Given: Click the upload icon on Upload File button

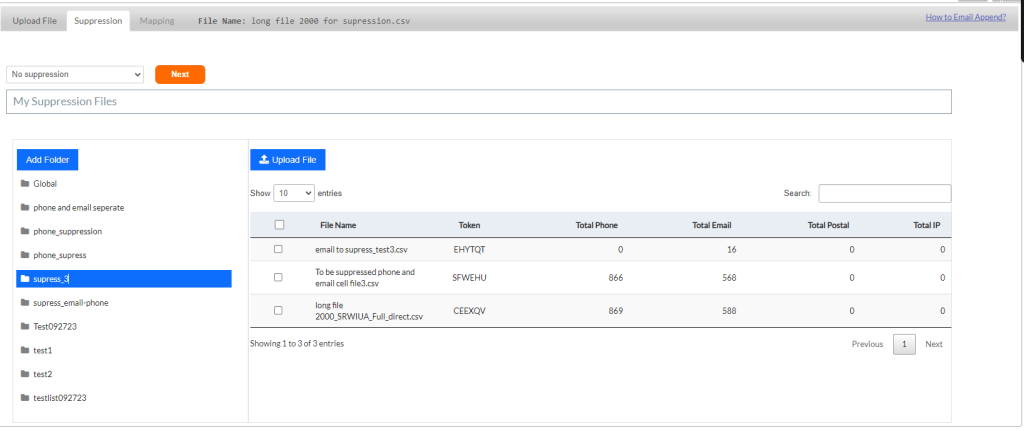Looking at the screenshot, I should 263,160.
